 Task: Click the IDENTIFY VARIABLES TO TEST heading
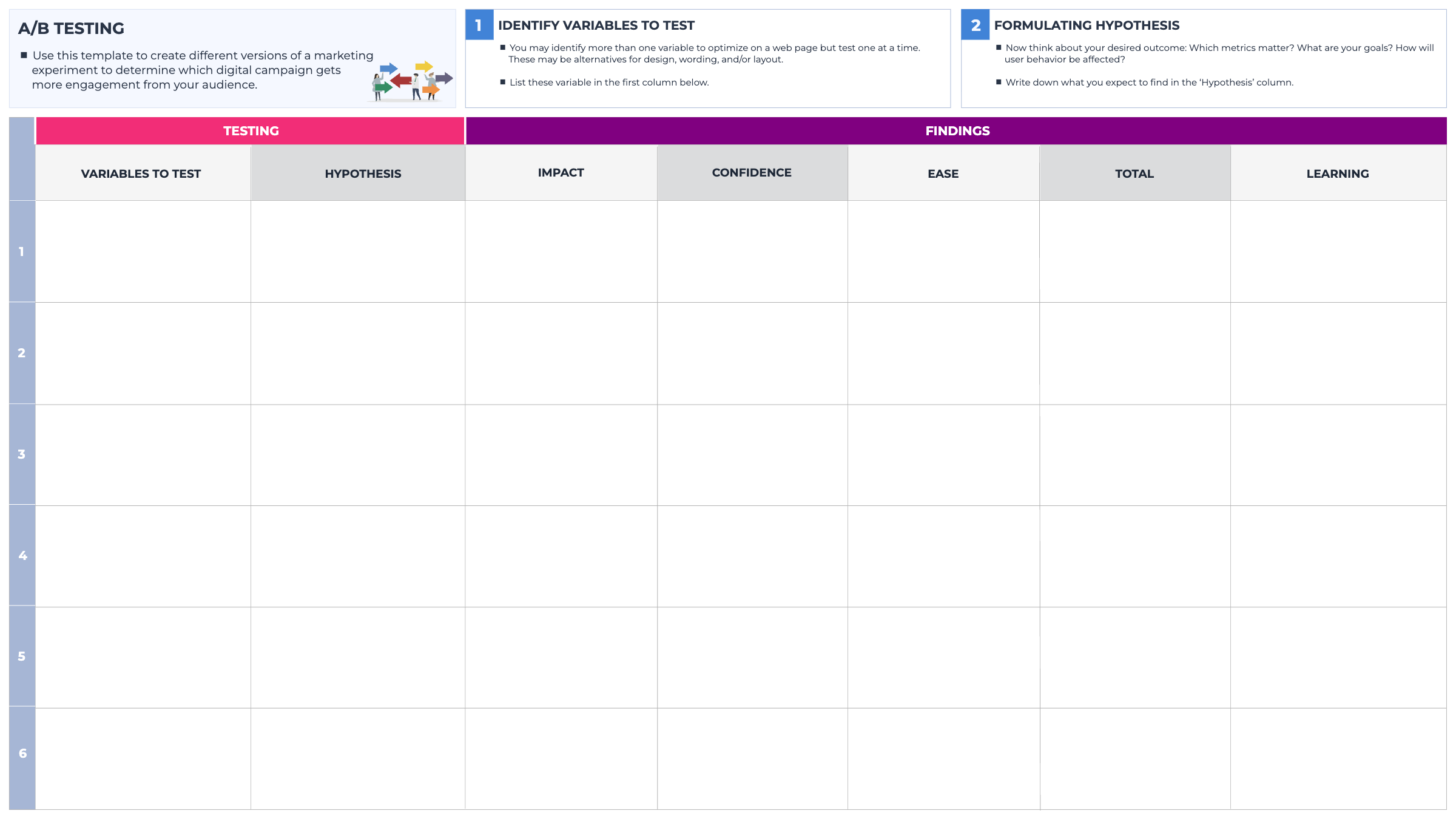(x=596, y=25)
